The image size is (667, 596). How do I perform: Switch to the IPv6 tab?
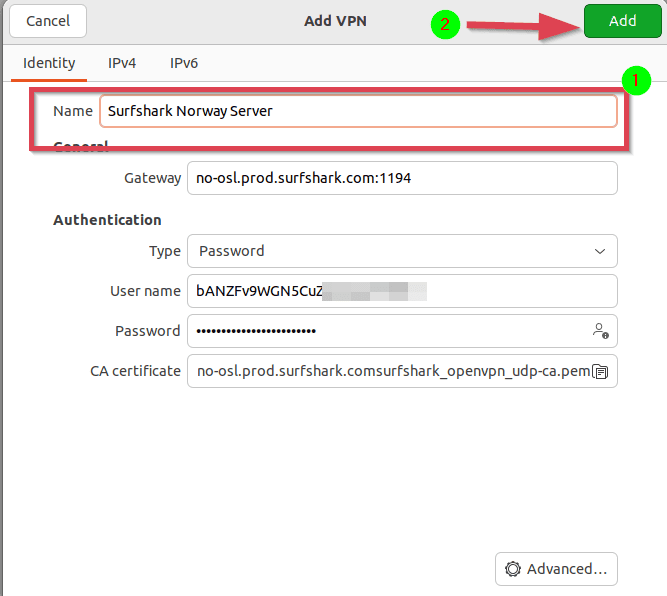click(184, 63)
